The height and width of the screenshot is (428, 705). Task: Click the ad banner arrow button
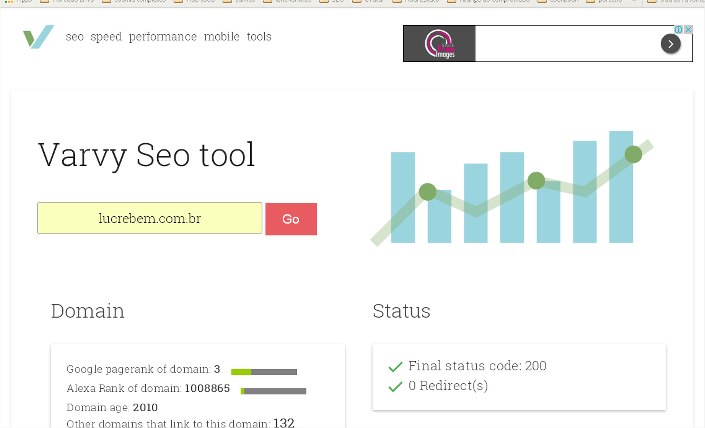click(x=670, y=44)
